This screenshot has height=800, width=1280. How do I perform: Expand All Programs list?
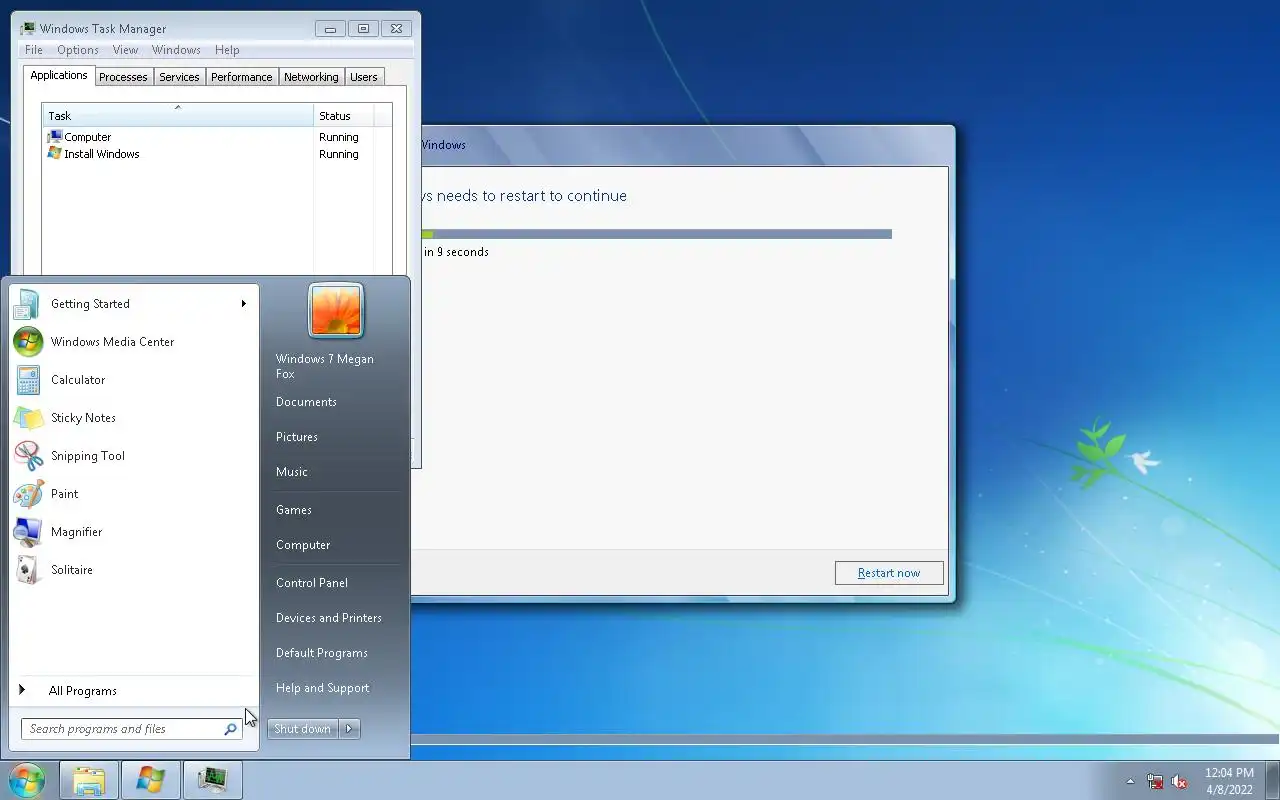tap(83, 691)
